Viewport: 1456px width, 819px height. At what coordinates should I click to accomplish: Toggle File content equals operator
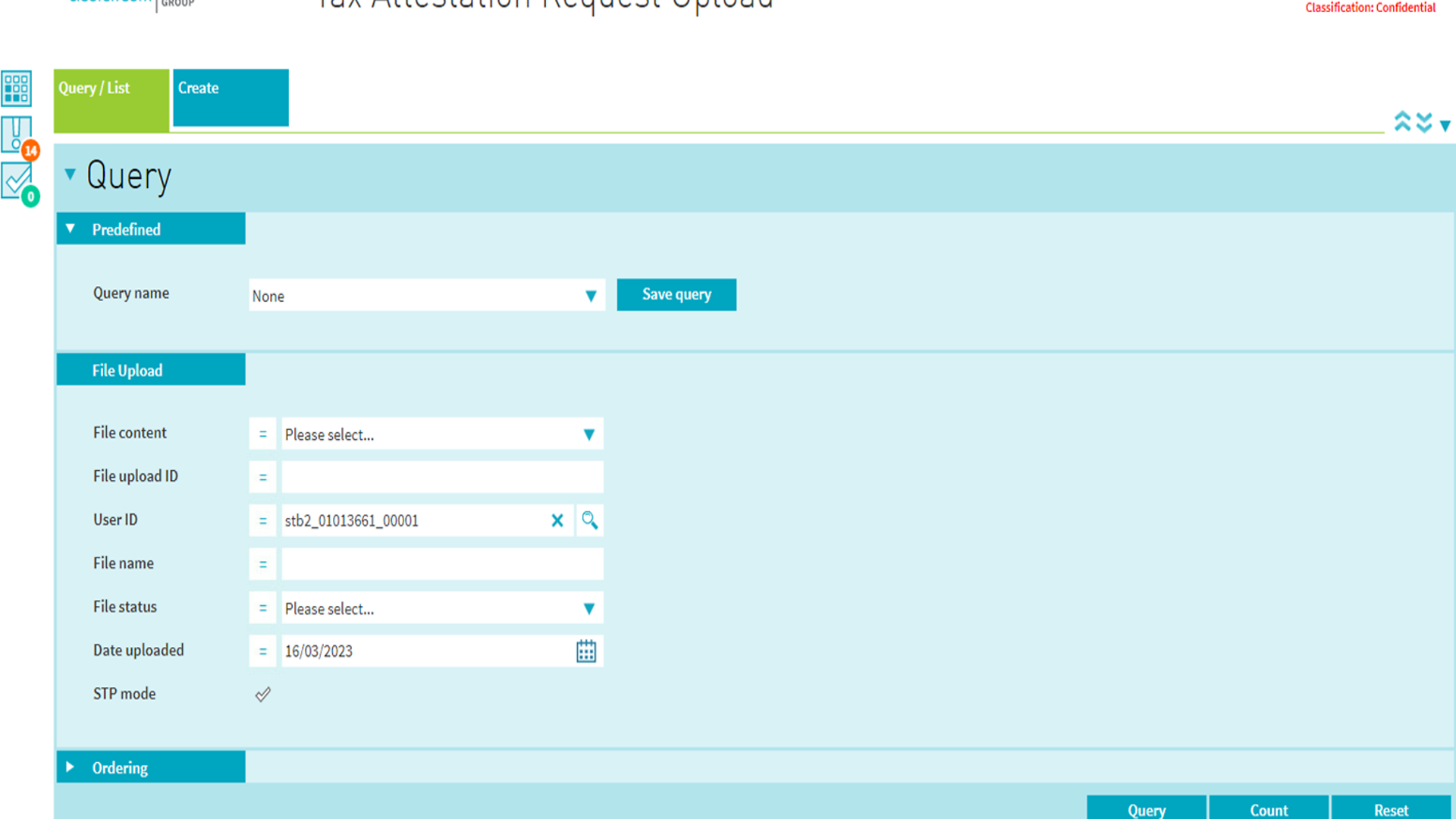(262, 434)
